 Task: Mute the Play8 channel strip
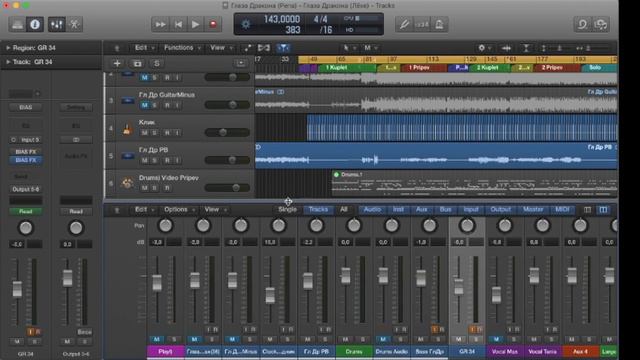tap(156, 340)
